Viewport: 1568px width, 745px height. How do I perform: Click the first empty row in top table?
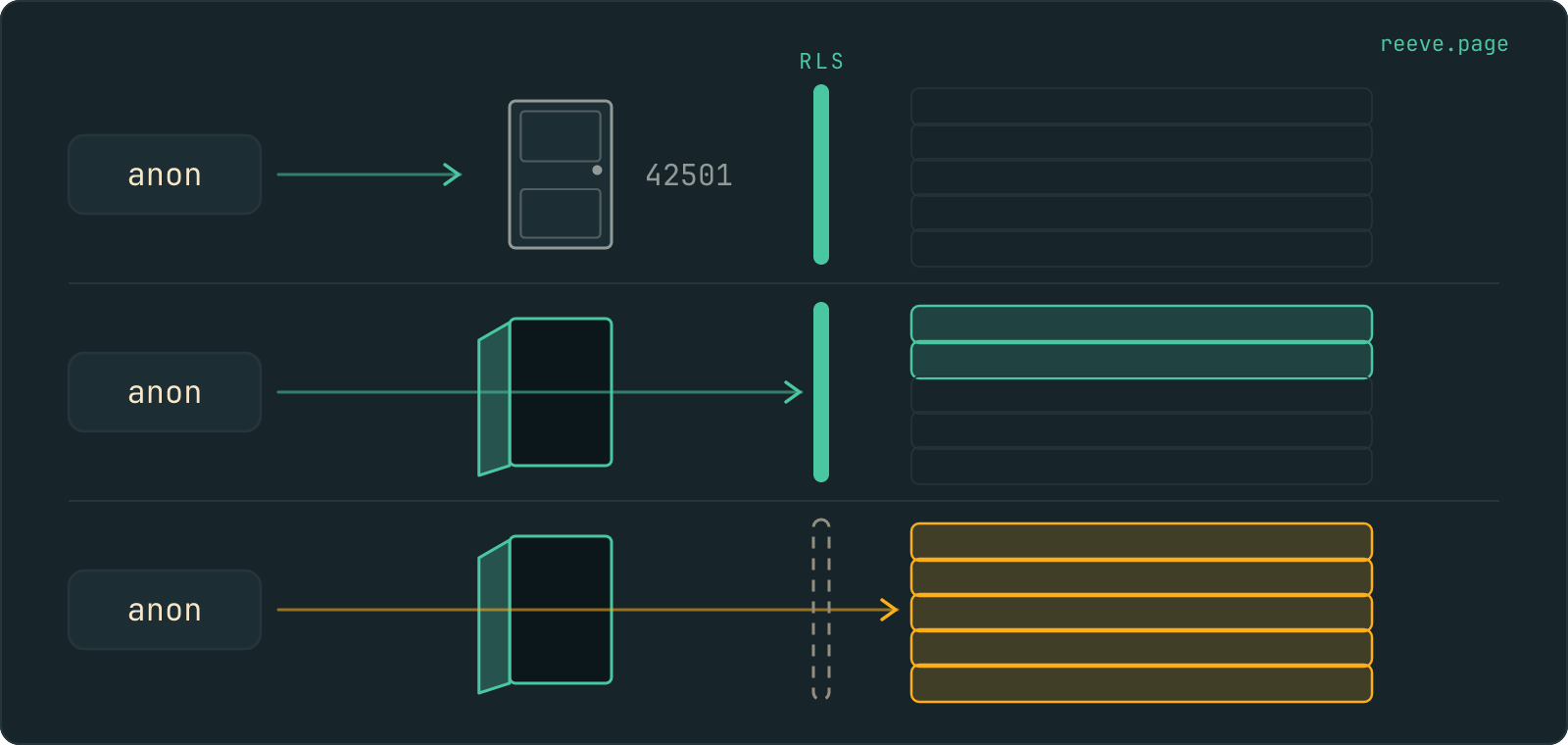(1142, 106)
